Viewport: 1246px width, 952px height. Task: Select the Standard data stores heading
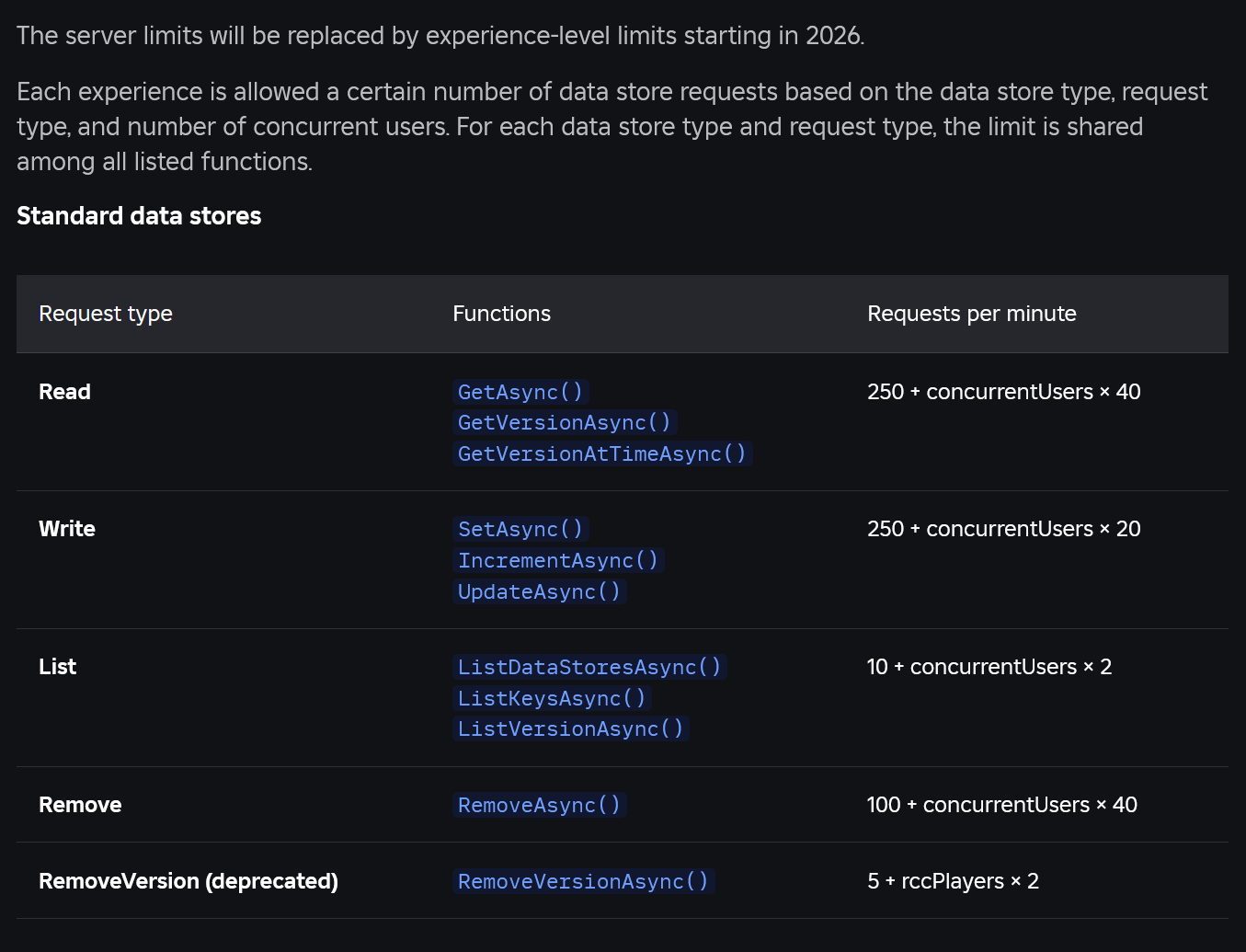138,215
